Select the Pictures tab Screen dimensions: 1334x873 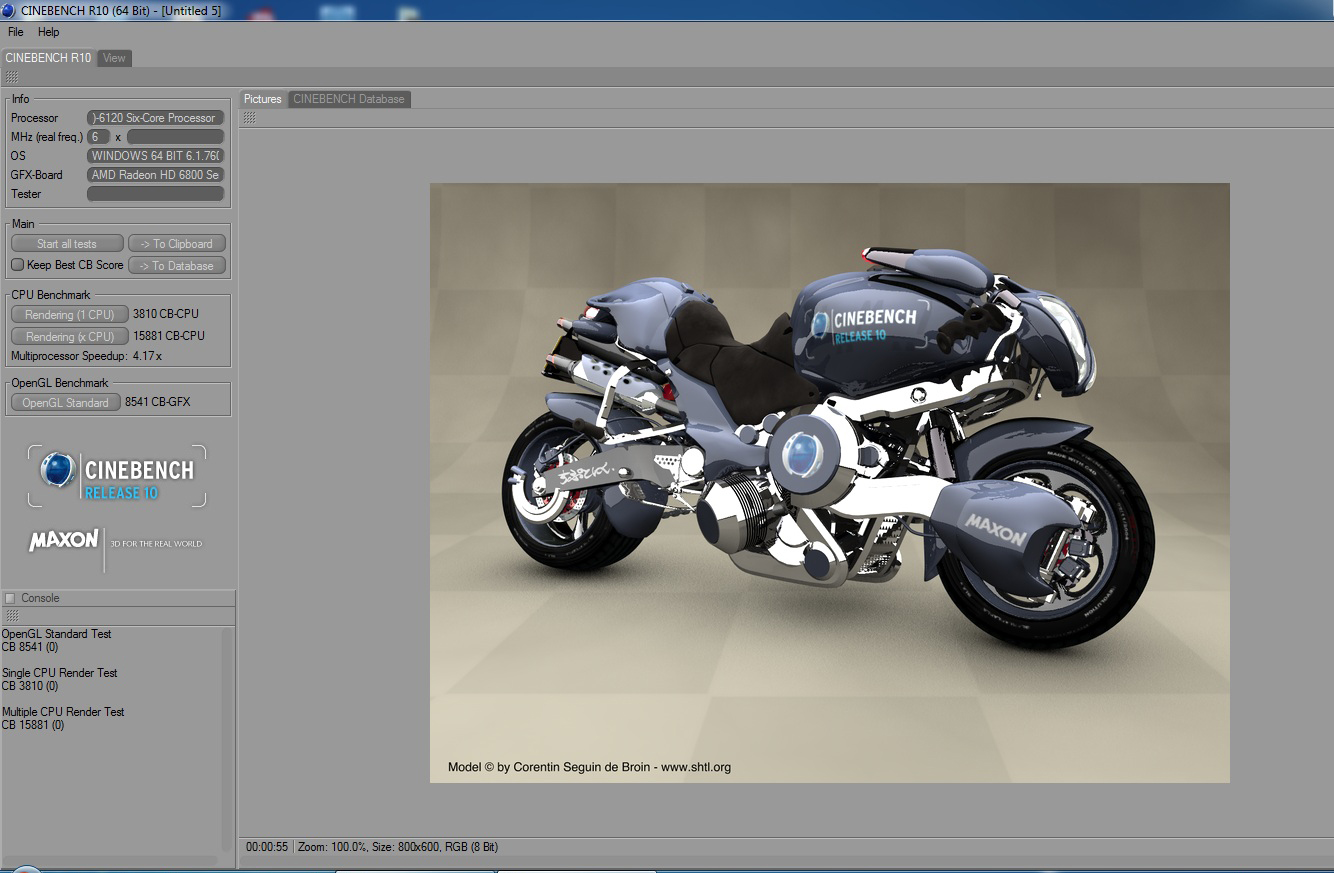click(263, 99)
